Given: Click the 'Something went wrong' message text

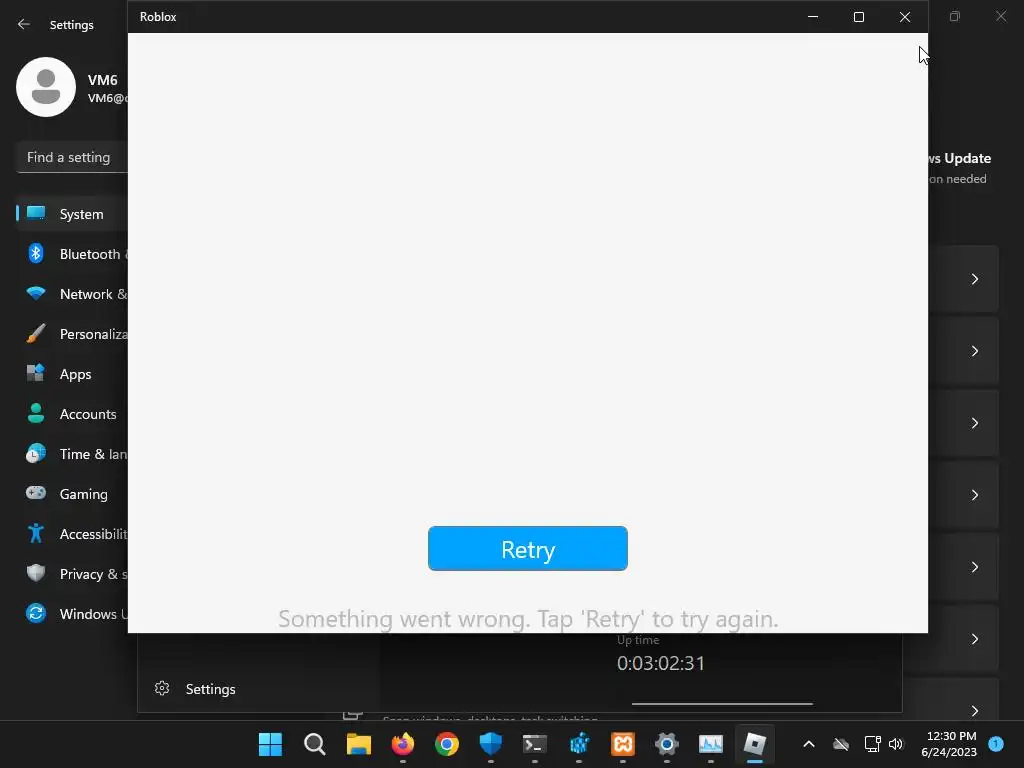Looking at the screenshot, I should coord(528,618).
